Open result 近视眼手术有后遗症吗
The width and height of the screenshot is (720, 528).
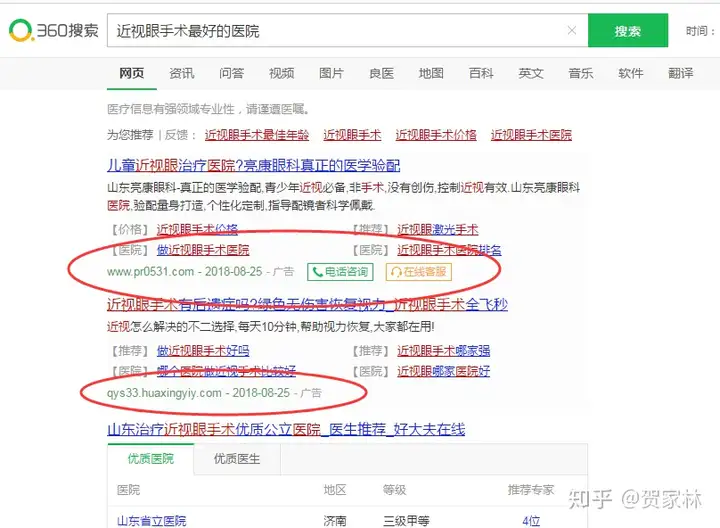pyautogui.click(x=307, y=304)
